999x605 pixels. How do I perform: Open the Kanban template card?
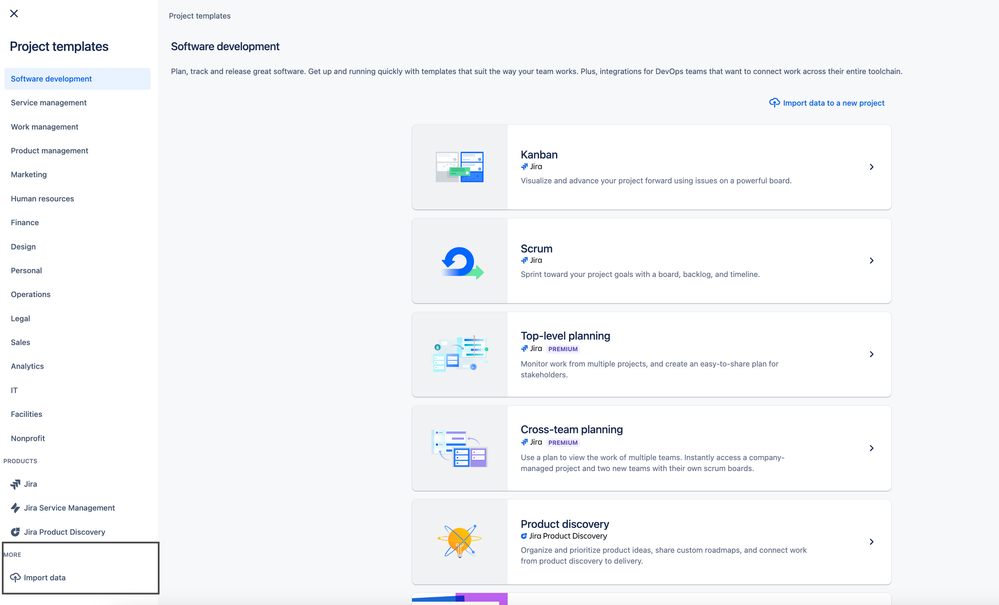click(x=651, y=167)
